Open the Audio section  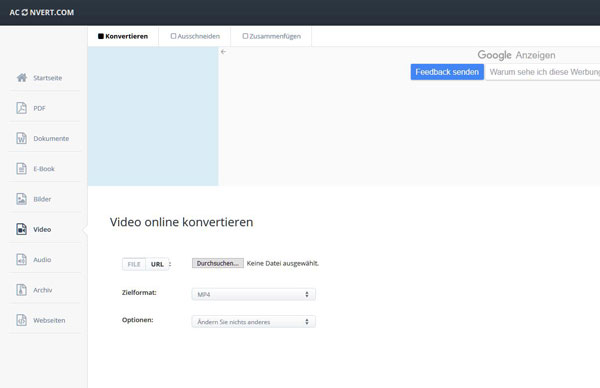42,259
